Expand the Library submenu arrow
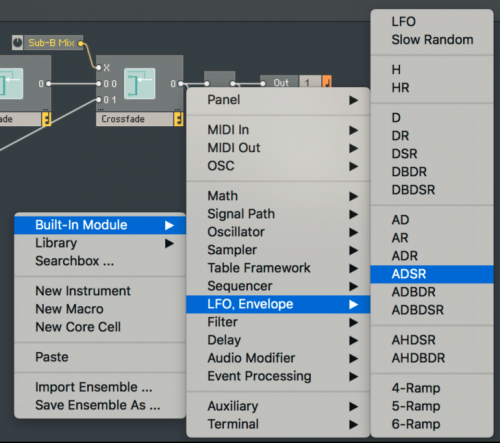The width and height of the screenshot is (500, 443). point(169,244)
